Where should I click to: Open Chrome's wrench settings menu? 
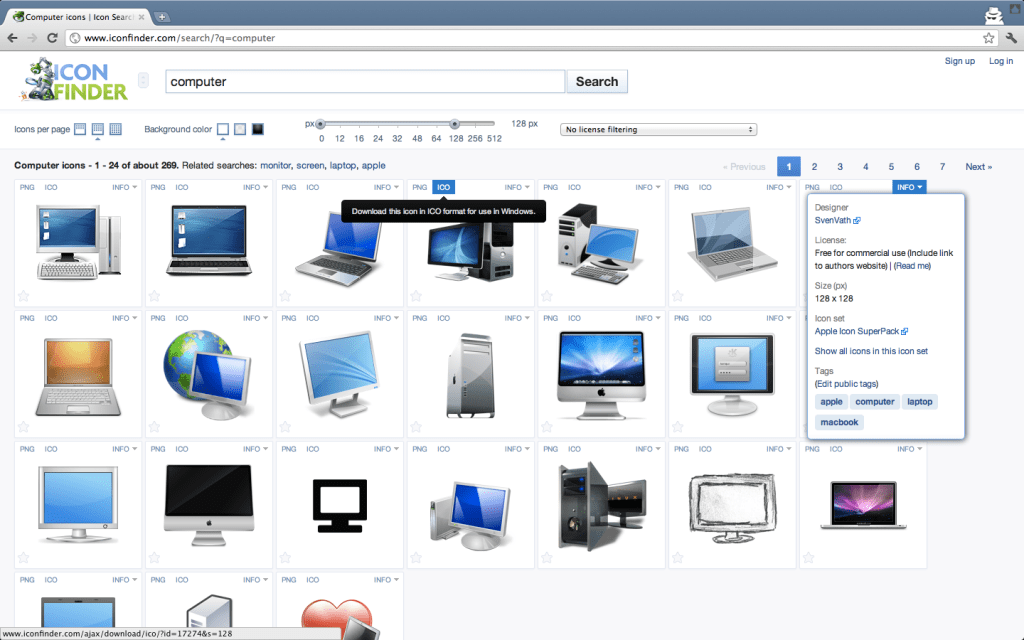click(1010, 38)
